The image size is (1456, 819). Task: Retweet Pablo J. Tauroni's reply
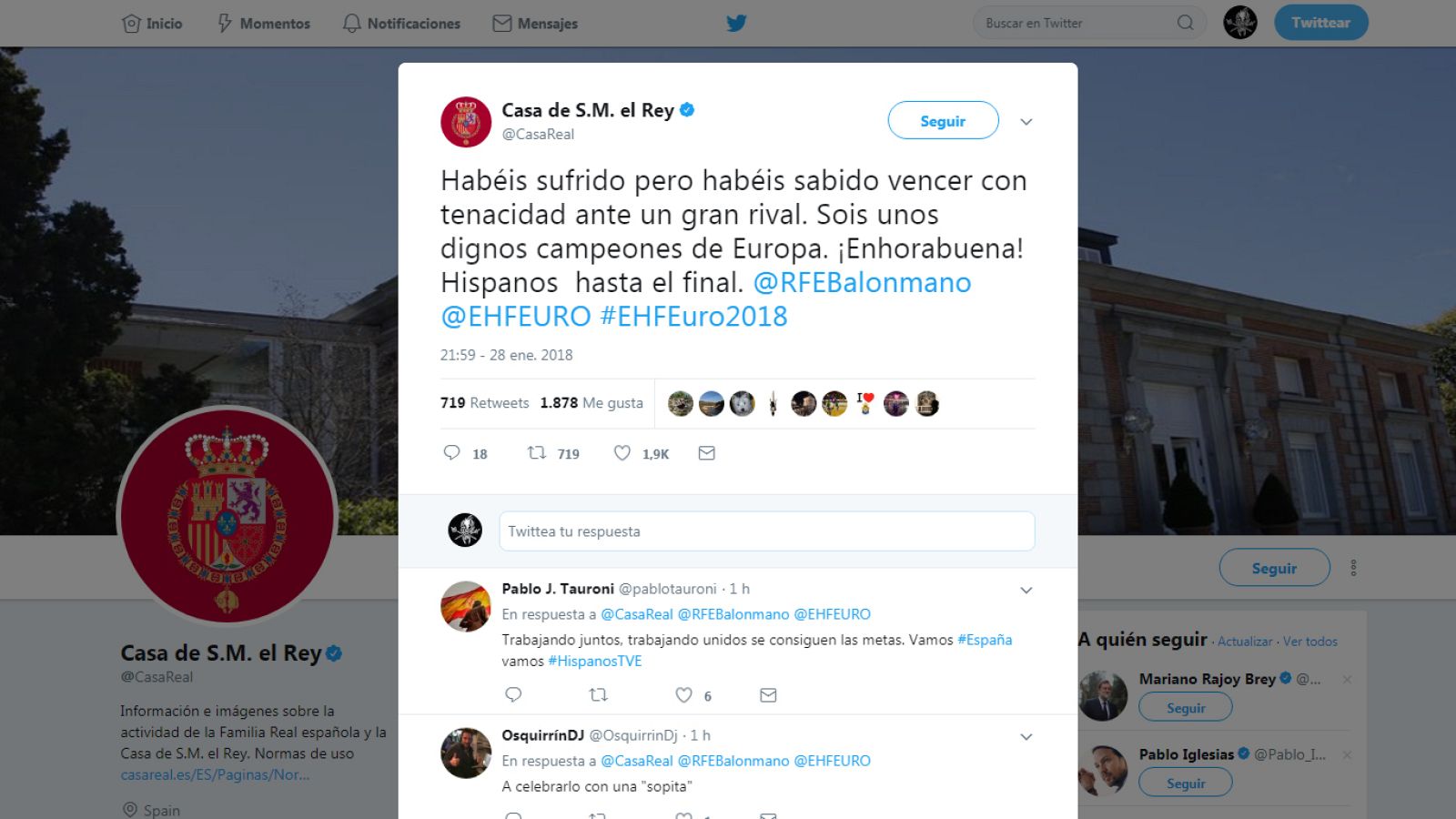coord(598,695)
